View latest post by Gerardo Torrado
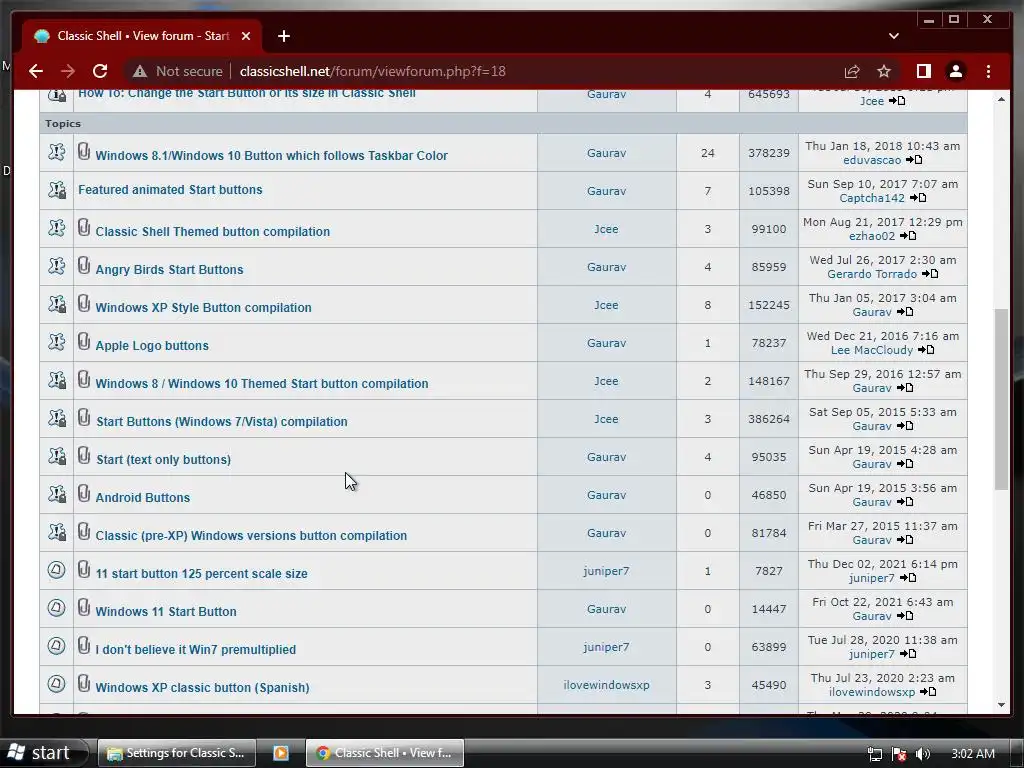The height and width of the screenshot is (768, 1024). [x=931, y=274]
